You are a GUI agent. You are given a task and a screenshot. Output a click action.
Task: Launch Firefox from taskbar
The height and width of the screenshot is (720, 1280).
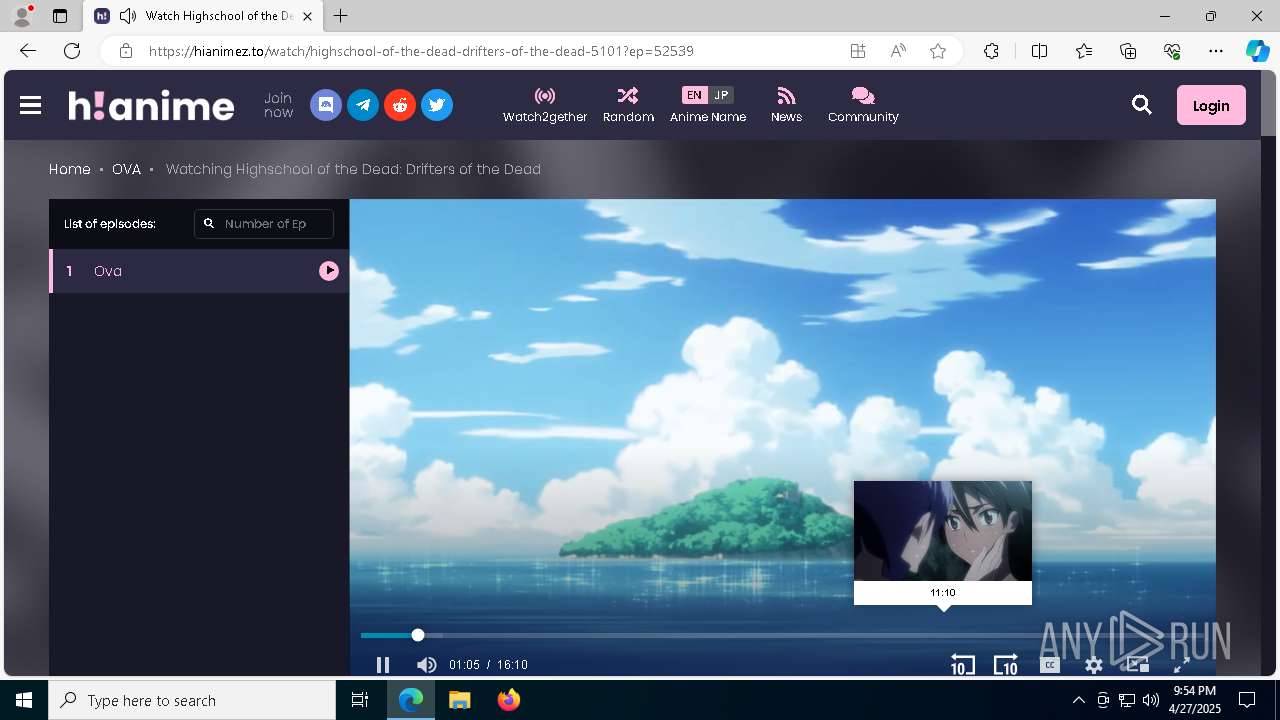(x=509, y=700)
